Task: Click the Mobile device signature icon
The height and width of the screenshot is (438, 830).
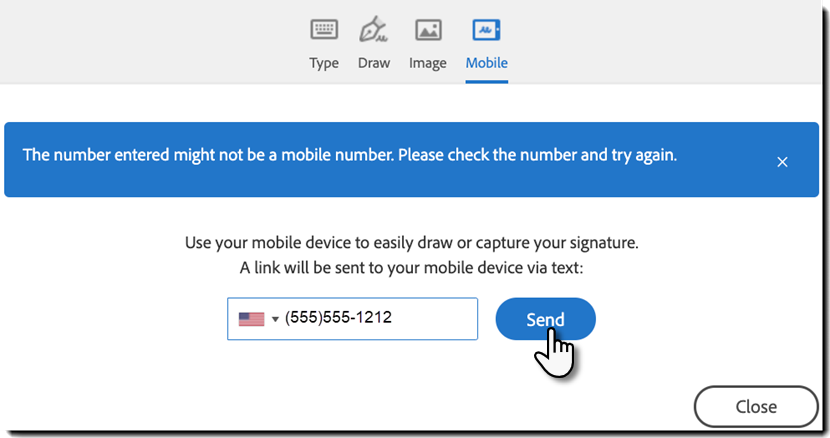Action: [486, 30]
